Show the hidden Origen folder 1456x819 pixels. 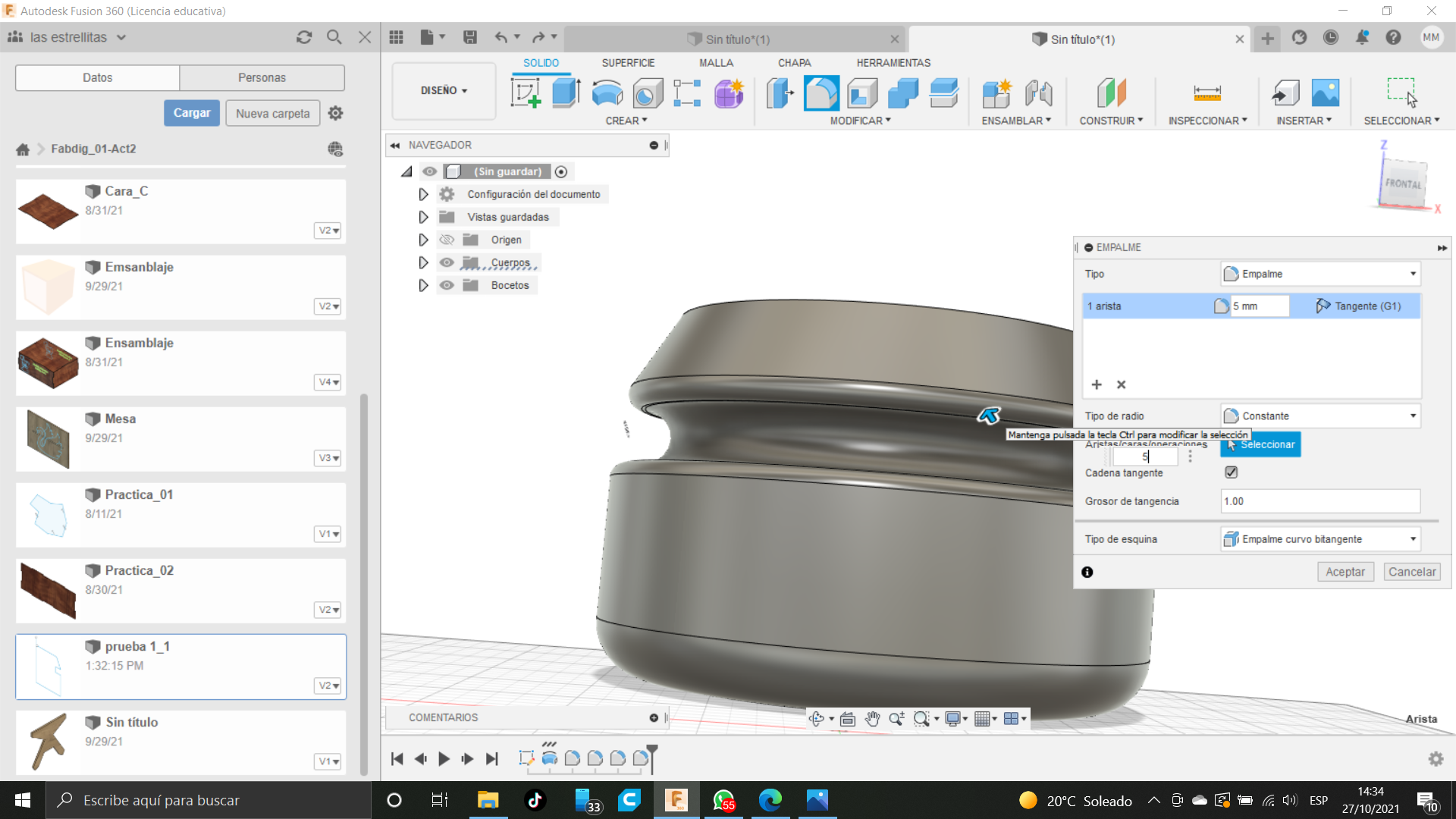tap(447, 240)
